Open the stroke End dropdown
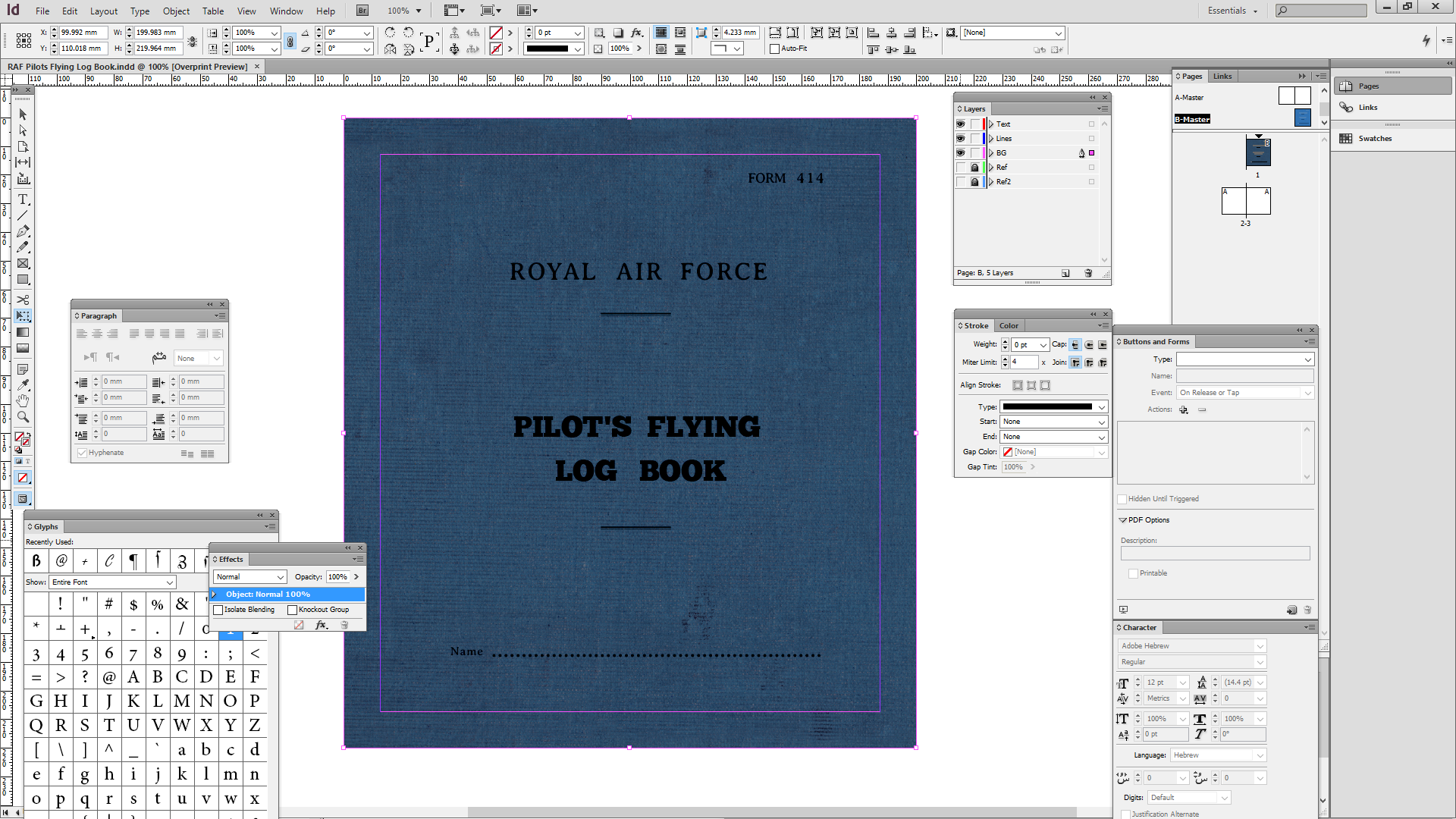The width and height of the screenshot is (1456, 819). [1054, 437]
